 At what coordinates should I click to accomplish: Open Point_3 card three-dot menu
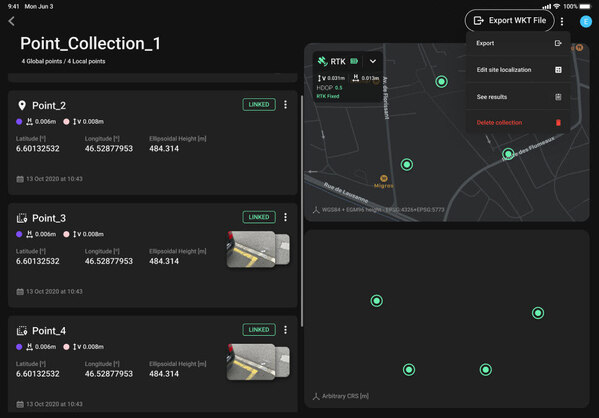pos(285,217)
